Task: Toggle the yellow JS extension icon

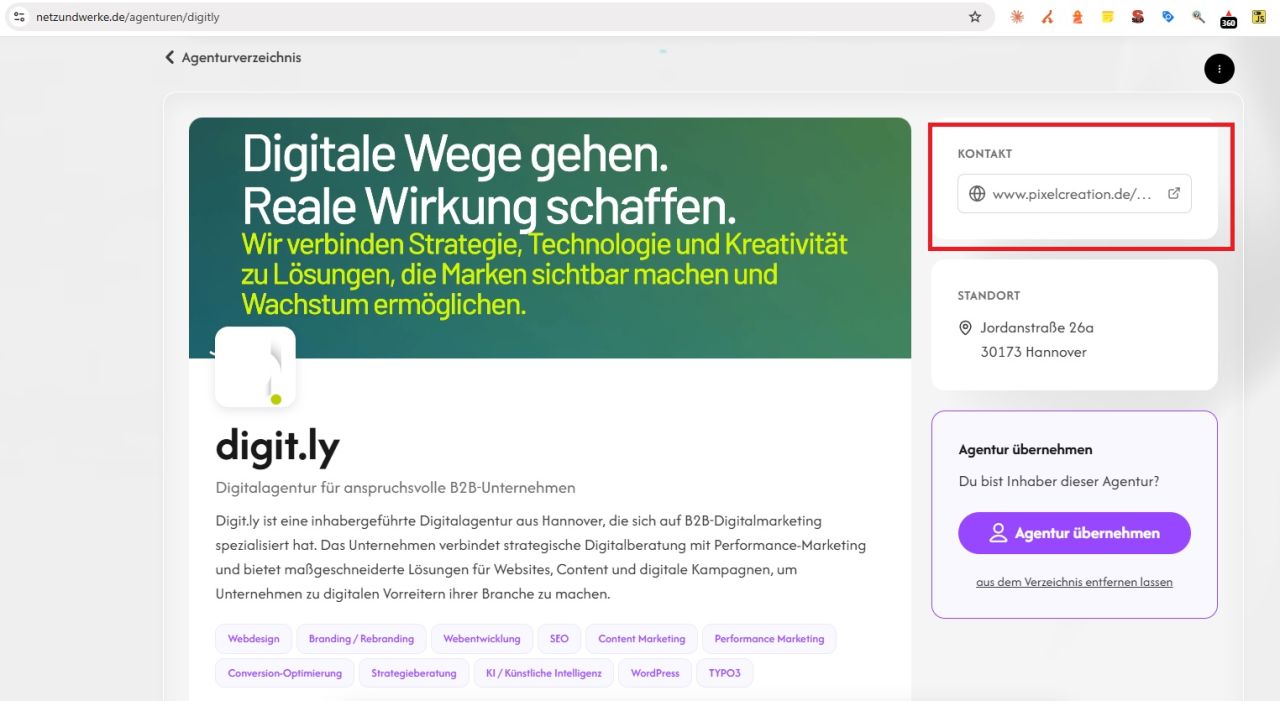Action: 1259,17
